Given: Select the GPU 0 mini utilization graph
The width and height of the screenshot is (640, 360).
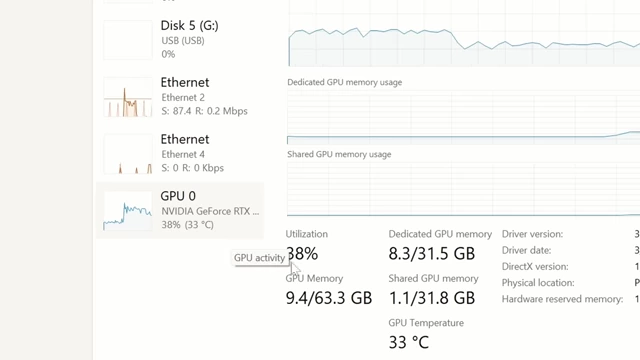Looking at the screenshot, I should (x=128, y=211).
